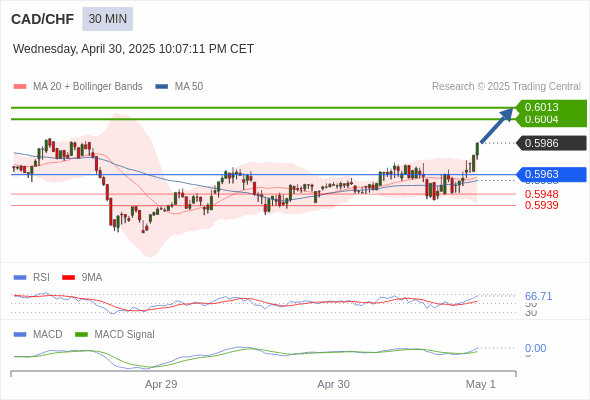
Task: Click the RSI value 66.71
Action: (x=538, y=297)
